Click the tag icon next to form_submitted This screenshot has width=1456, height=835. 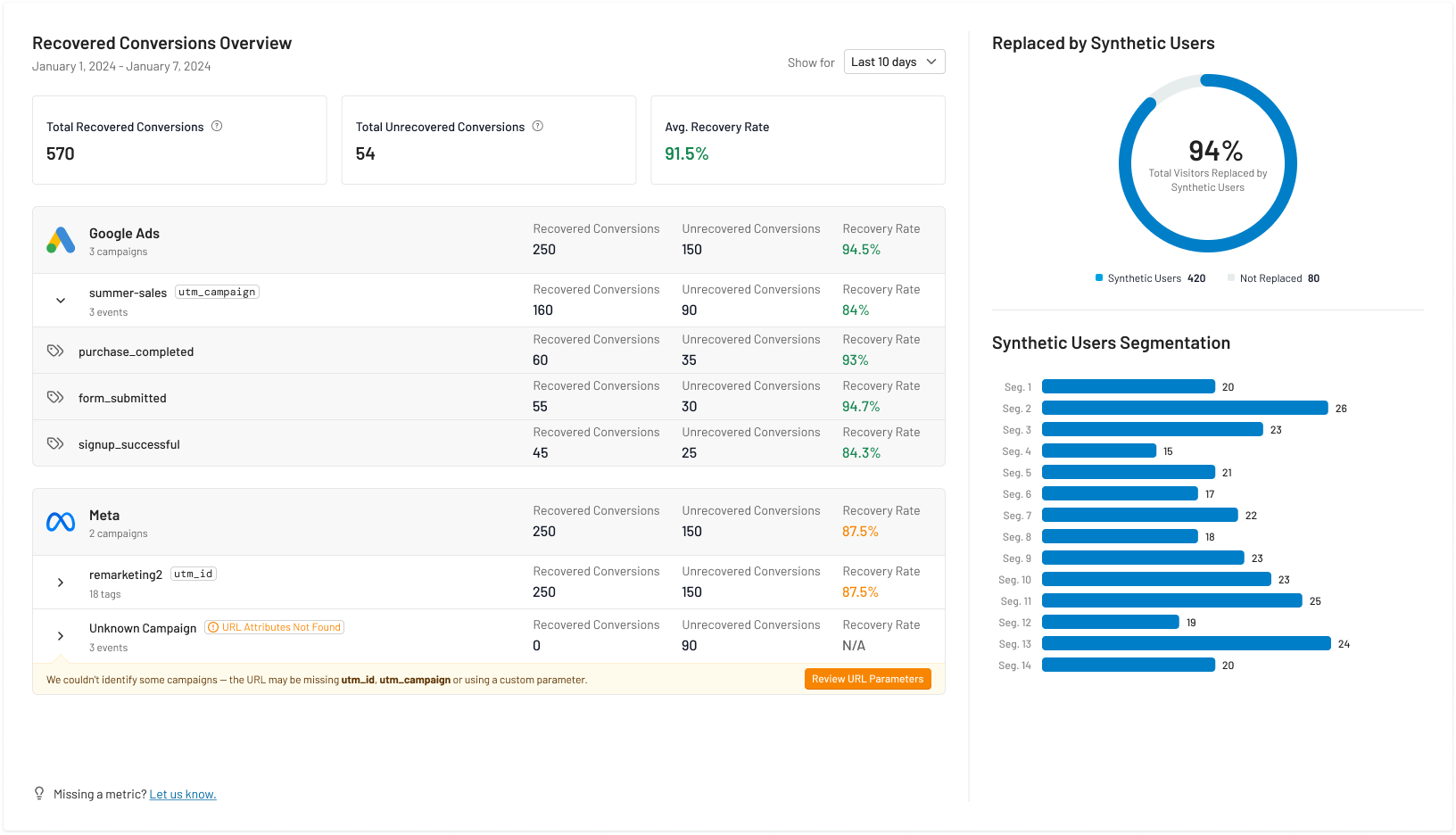tap(55, 397)
